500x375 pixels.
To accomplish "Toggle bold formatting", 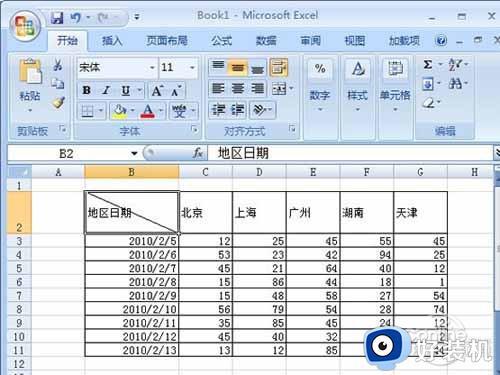I will pyautogui.click(x=87, y=90).
